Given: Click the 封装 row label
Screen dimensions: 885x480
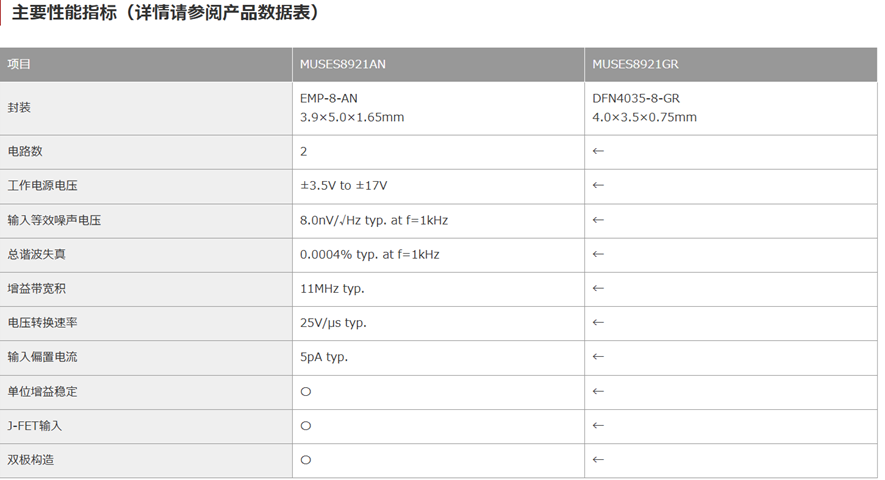Looking at the screenshot, I should (20, 107).
